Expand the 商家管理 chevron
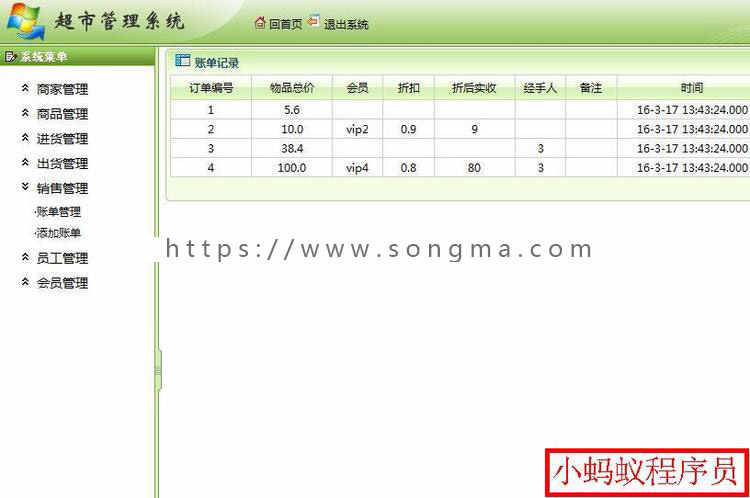The height and width of the screenshot is (498, 750). coord(25,88)
